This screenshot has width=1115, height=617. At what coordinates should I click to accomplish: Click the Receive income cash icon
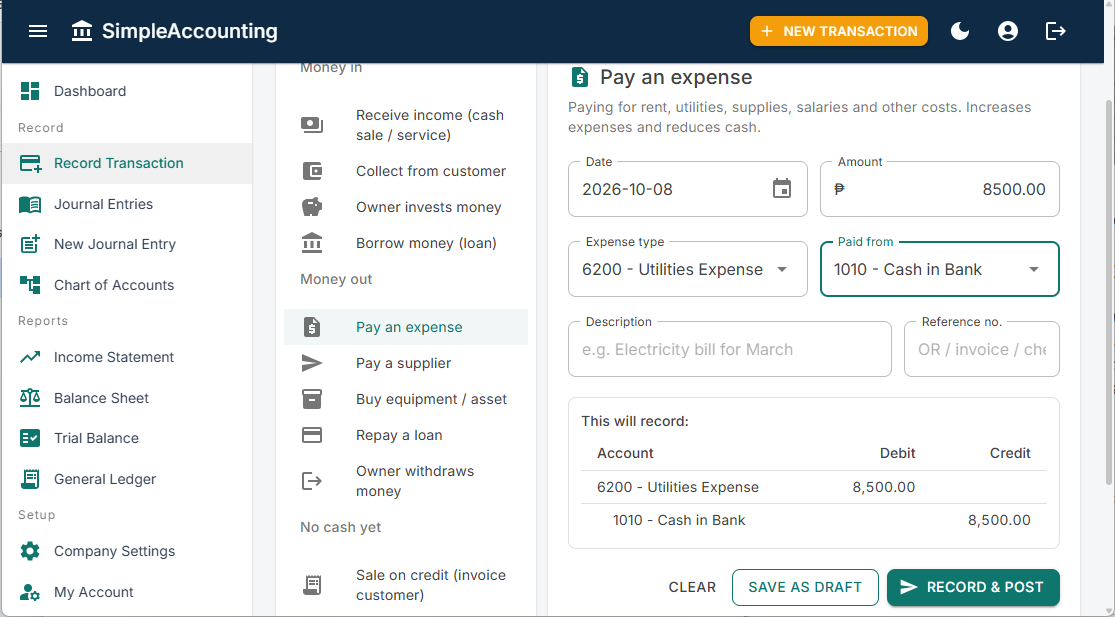[x=312, y=125]
